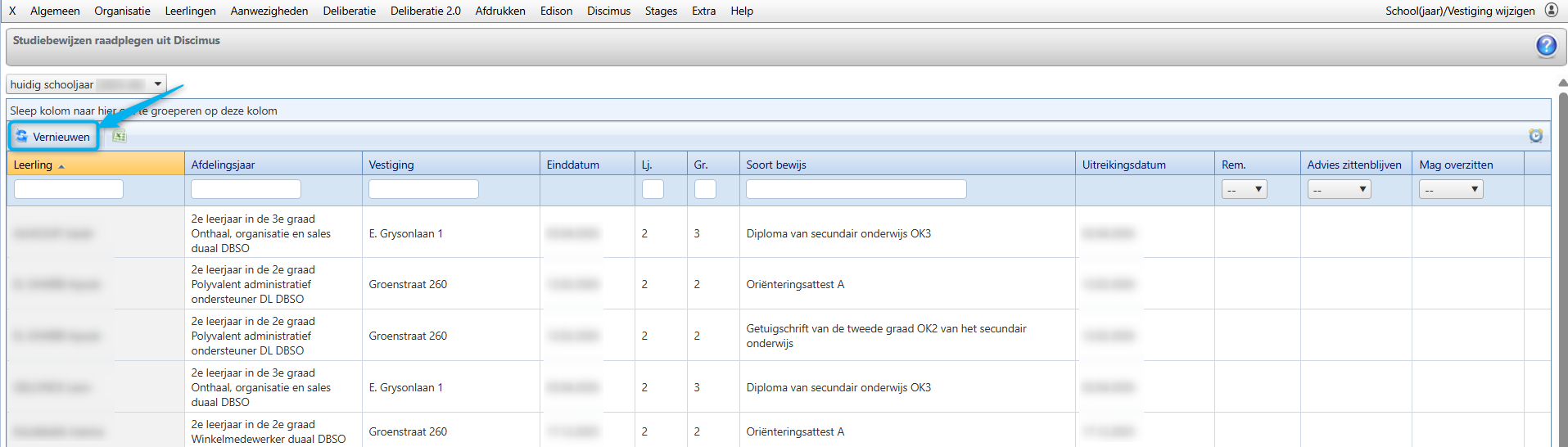The image size is (1568, 447).
Task: Open the Discimus menu
Action: tap(608, 11)
